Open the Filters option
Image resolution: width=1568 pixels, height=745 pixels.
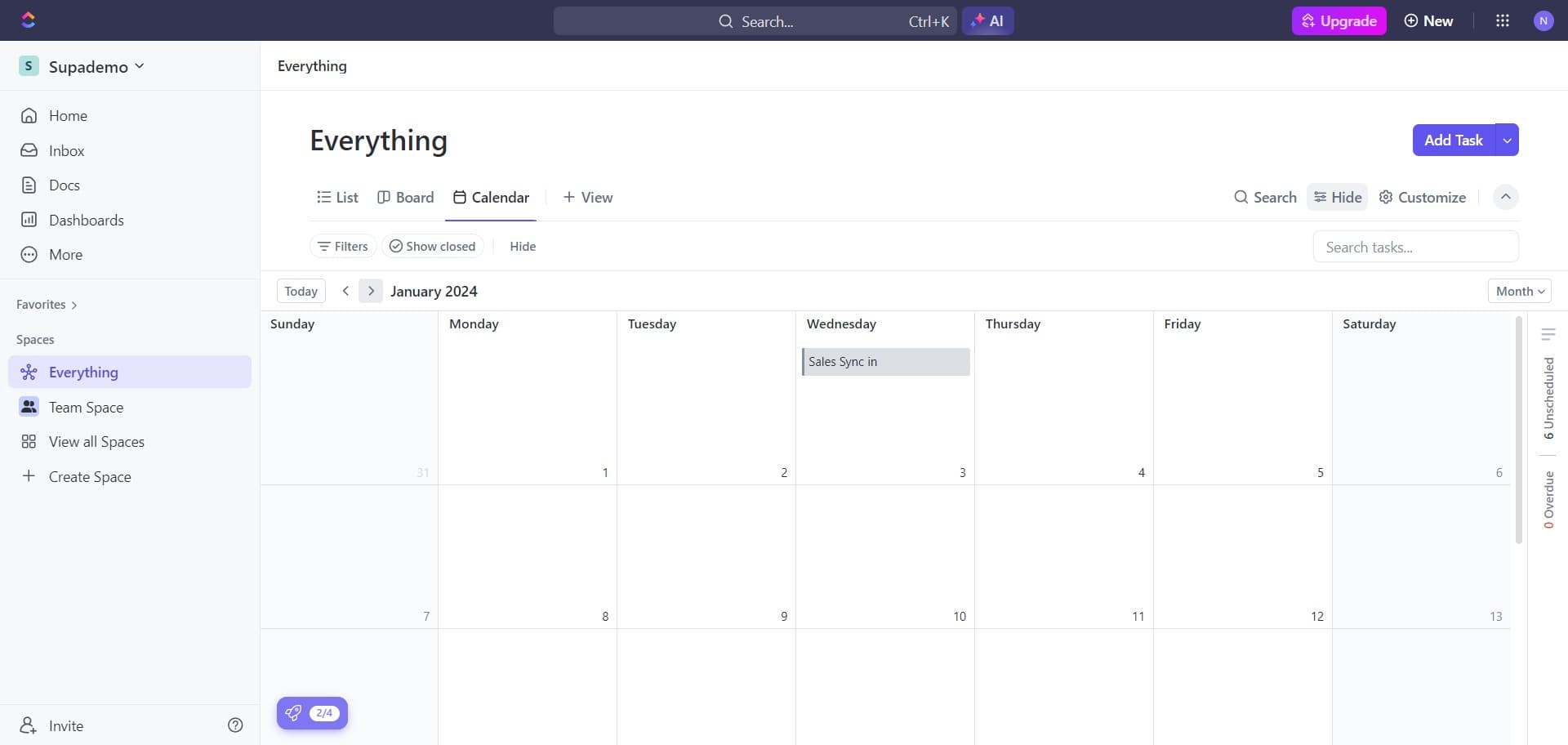coord(343,247)
